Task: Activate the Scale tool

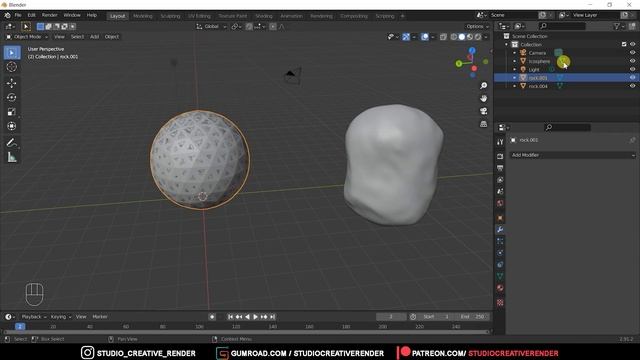Action: 11,112
